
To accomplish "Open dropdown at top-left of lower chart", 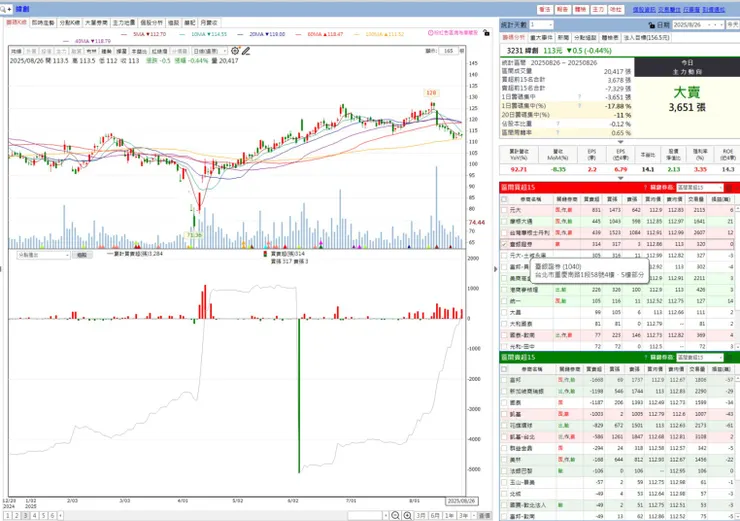I will (x=44, y=255).
